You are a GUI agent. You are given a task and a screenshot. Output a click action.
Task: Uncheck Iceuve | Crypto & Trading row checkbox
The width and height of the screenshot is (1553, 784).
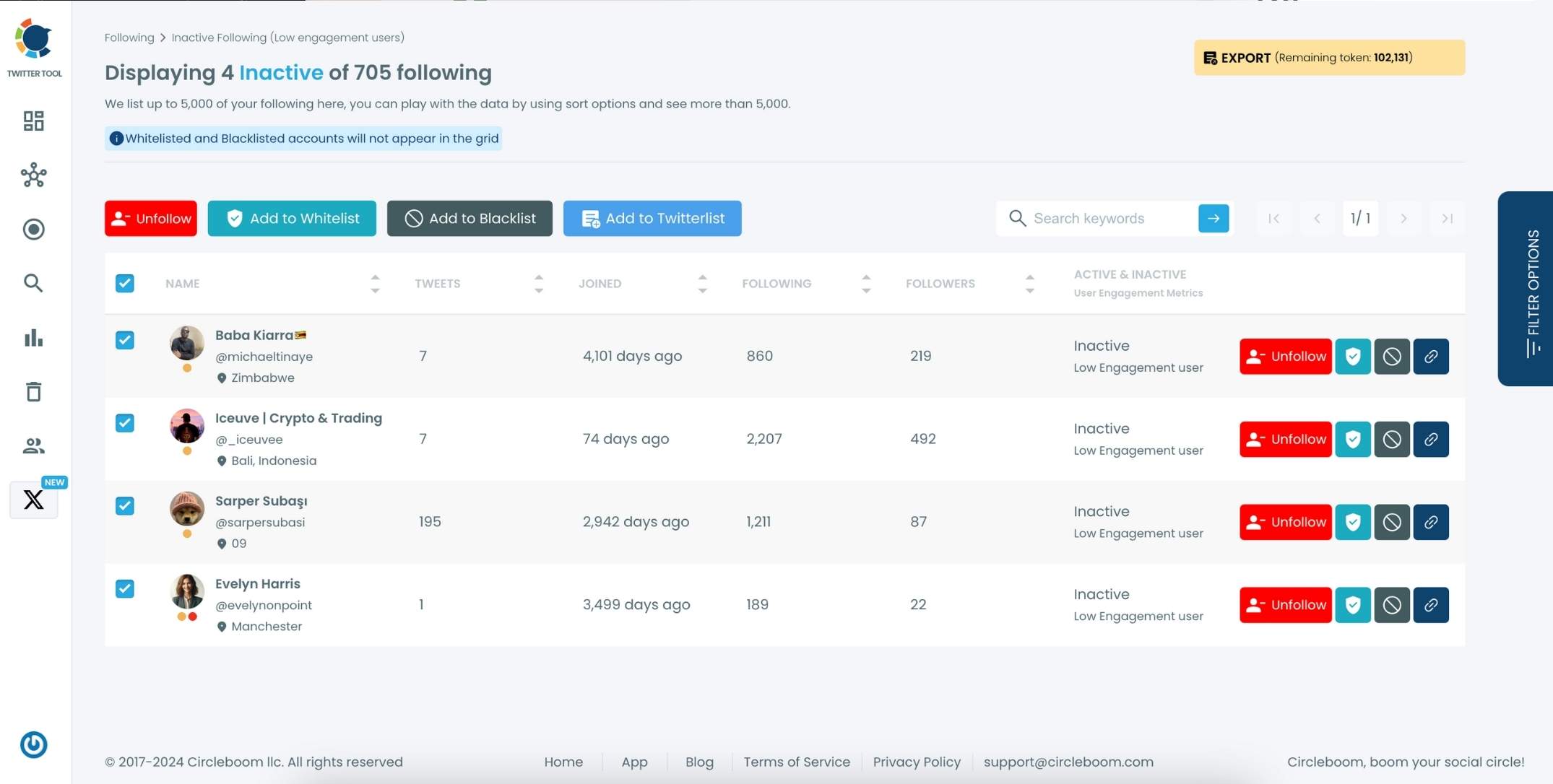tap(125, 423)
